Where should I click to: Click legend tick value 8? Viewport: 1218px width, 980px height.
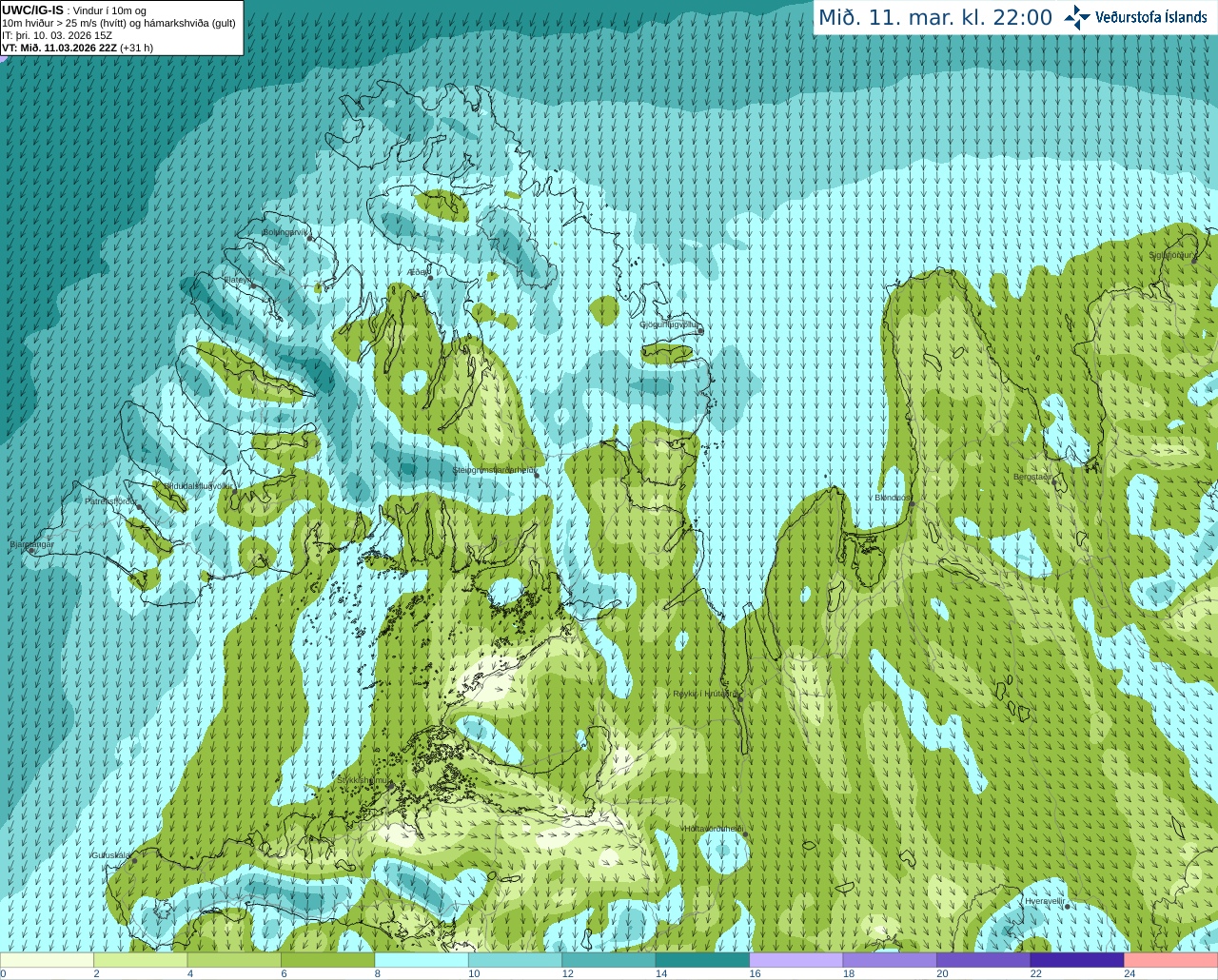click(378, 973)
